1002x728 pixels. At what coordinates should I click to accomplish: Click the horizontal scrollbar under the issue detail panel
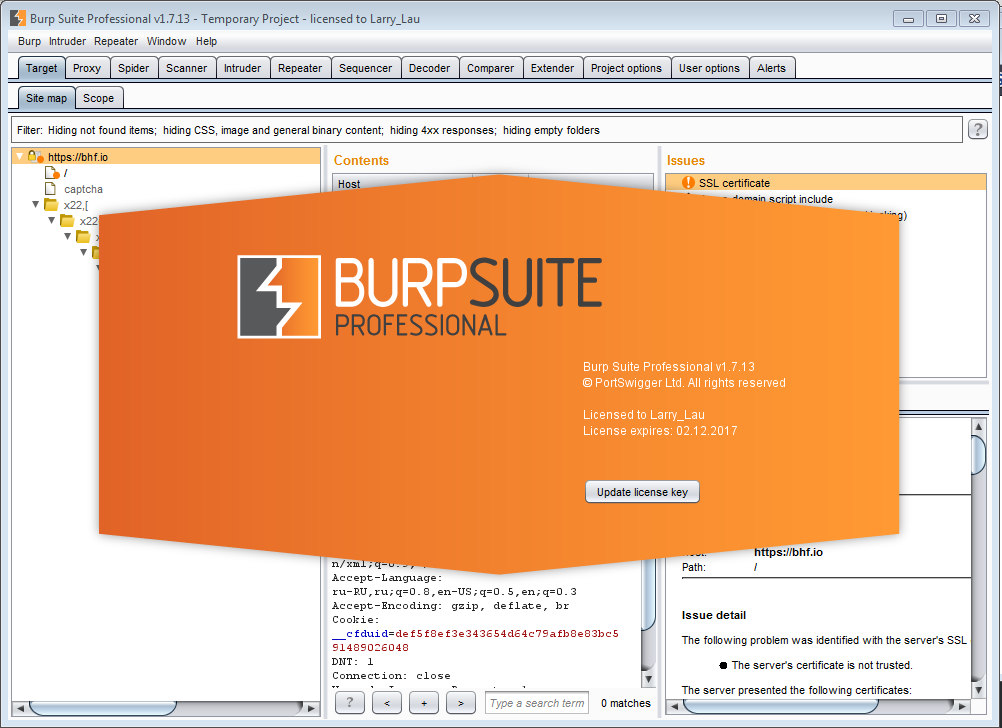[780, 707]
